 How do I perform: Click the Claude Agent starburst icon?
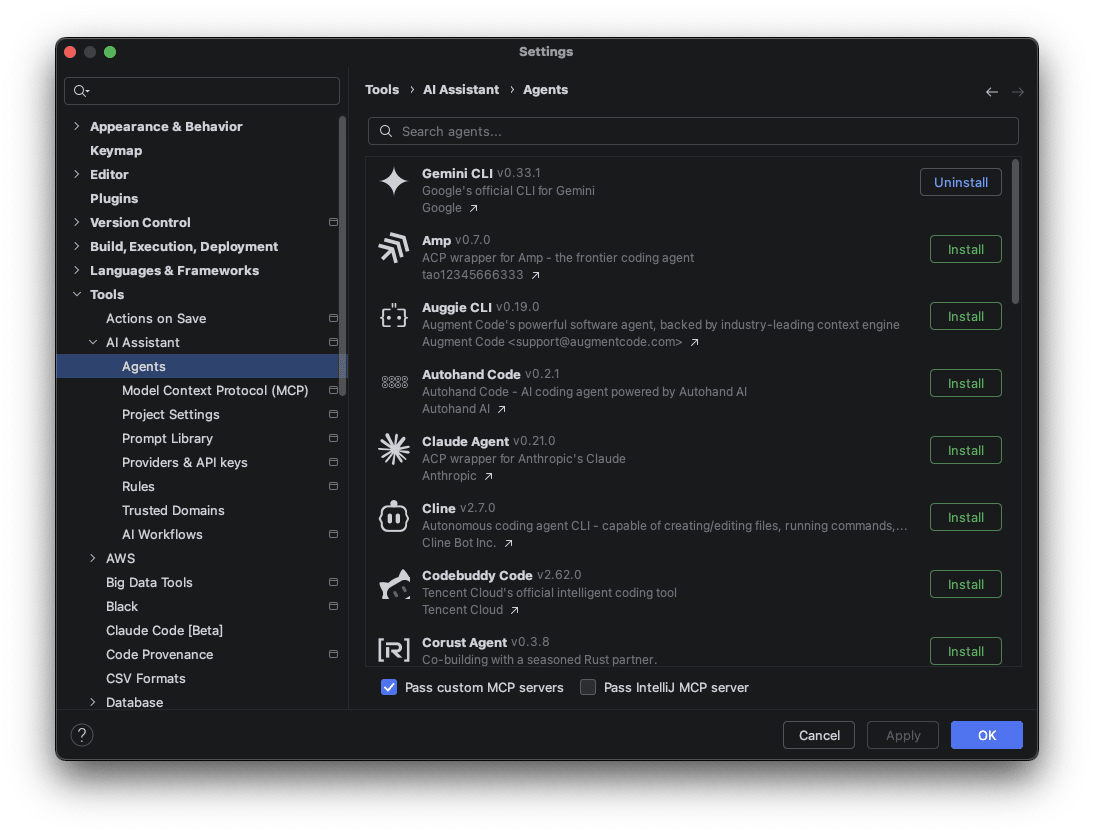pos(394,450)
